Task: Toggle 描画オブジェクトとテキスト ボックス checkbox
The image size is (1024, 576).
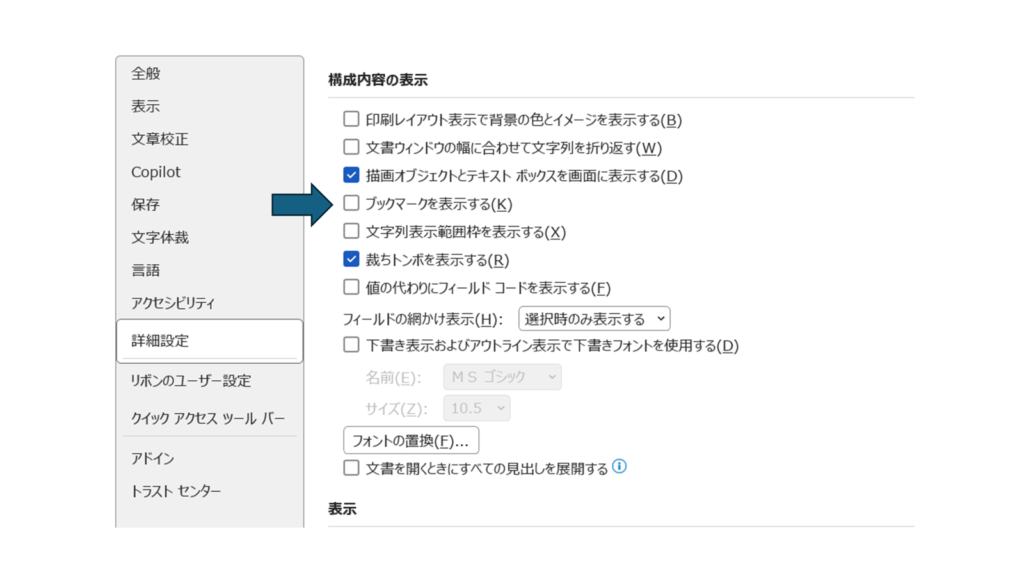Action: pos(351,176)
